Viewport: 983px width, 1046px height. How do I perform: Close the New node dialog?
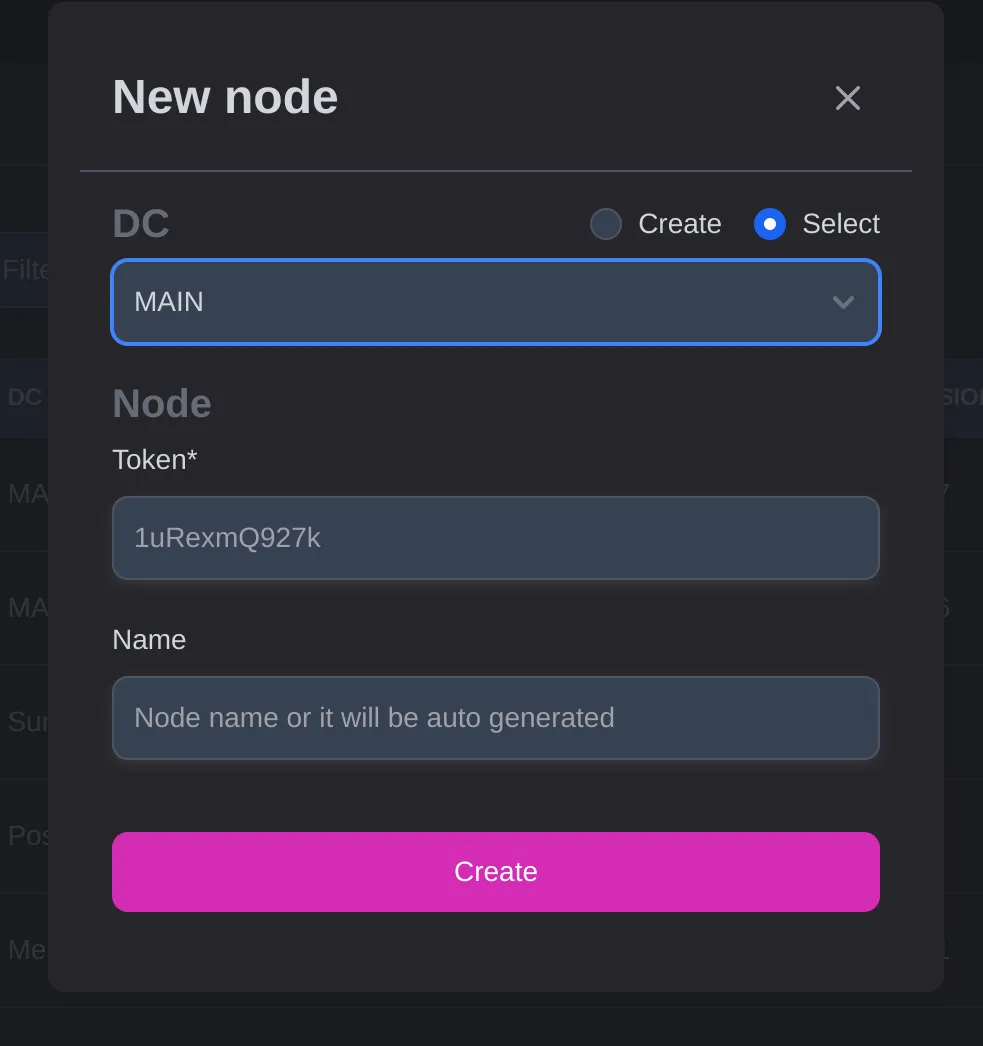(847, 98)
